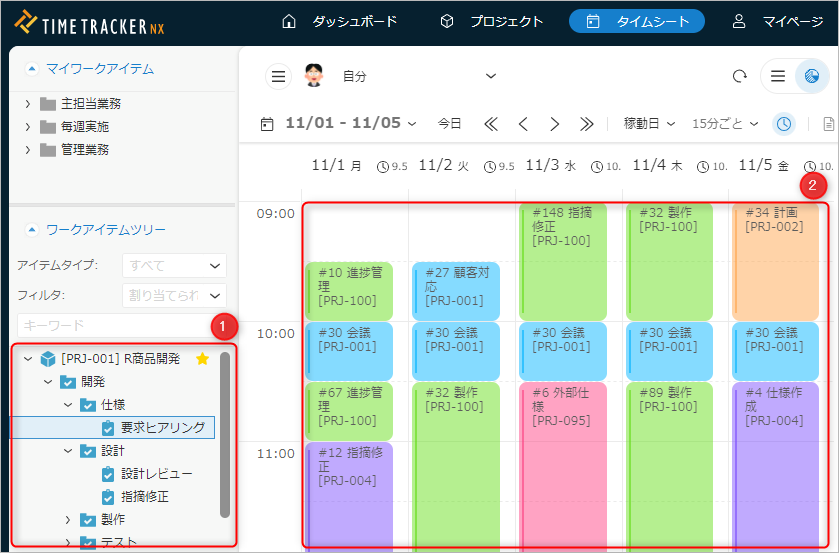
Task: Click the favorite star on PRJ-001 R商品開発
Action: [201, 358]
